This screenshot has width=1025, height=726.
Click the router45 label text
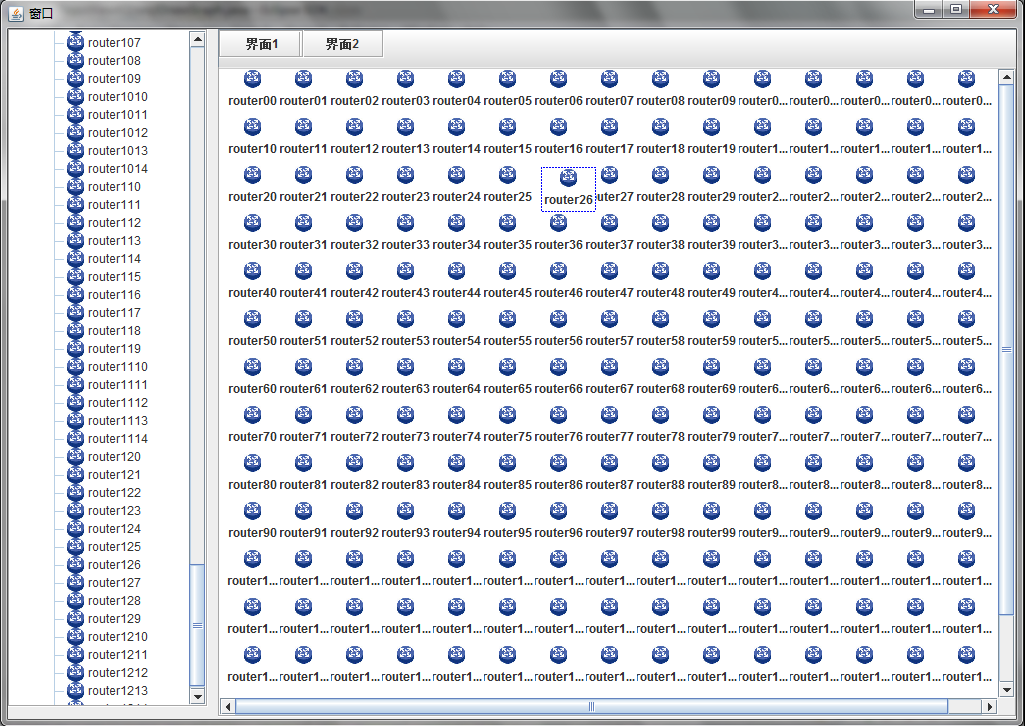(507, 293)
